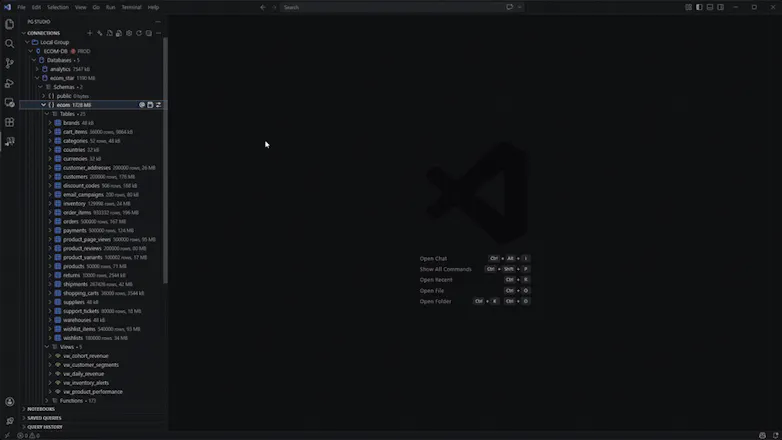Click the notifications bell in status bar
The image size is (782, 440).
coord(776,436)
